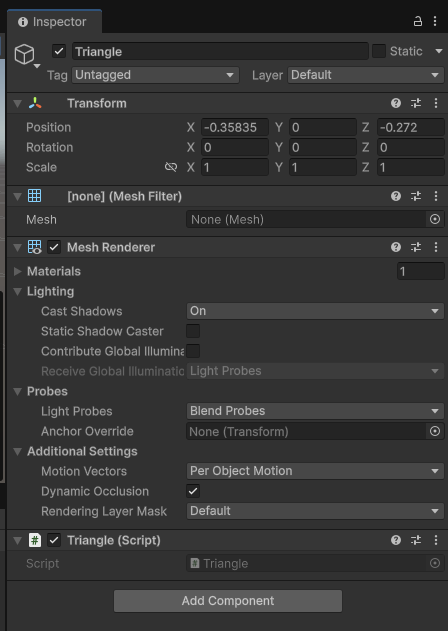Screen dimensions: 448x631
Task: Click the Rotation Z field
Action: coord(411,147)
